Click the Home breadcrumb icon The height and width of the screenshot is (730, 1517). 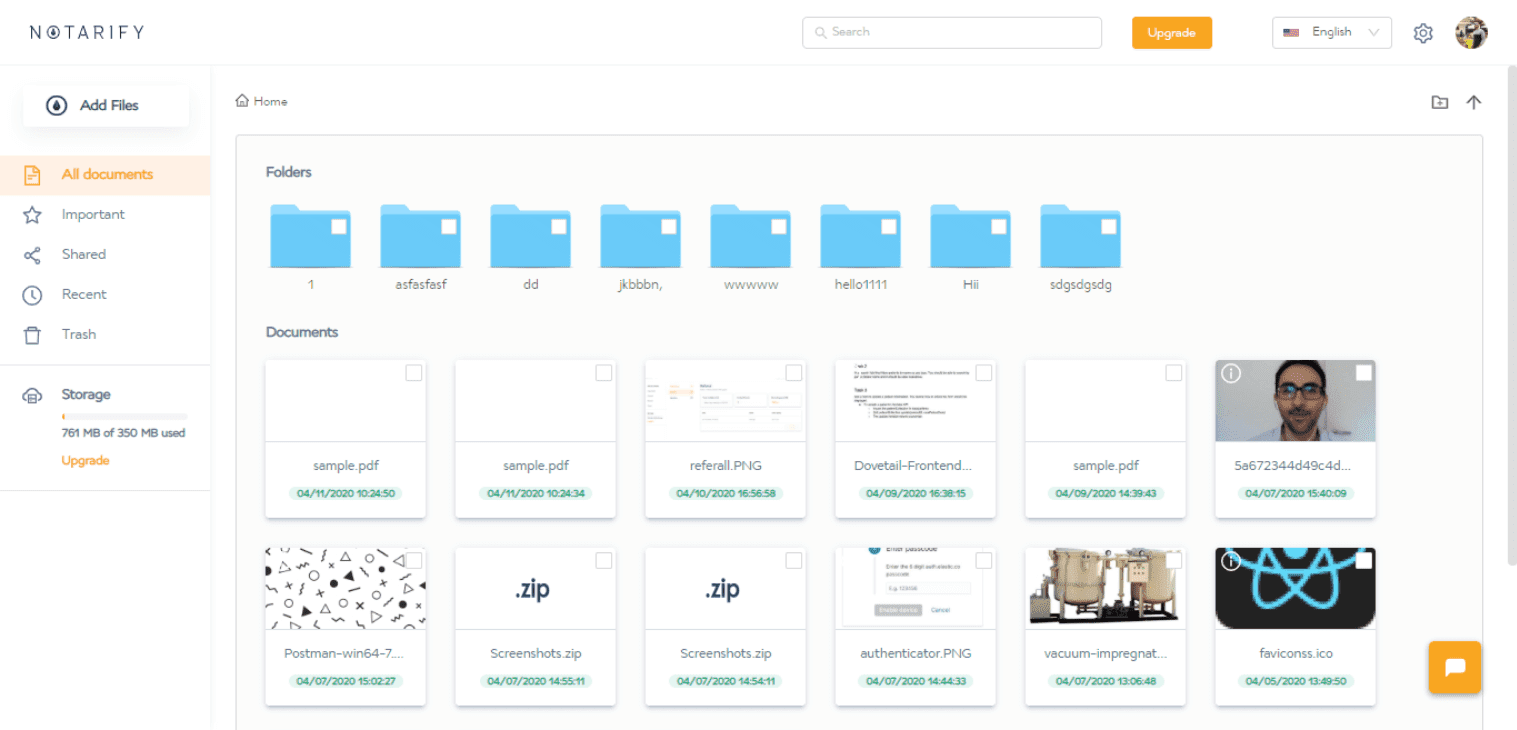[242, 101]
